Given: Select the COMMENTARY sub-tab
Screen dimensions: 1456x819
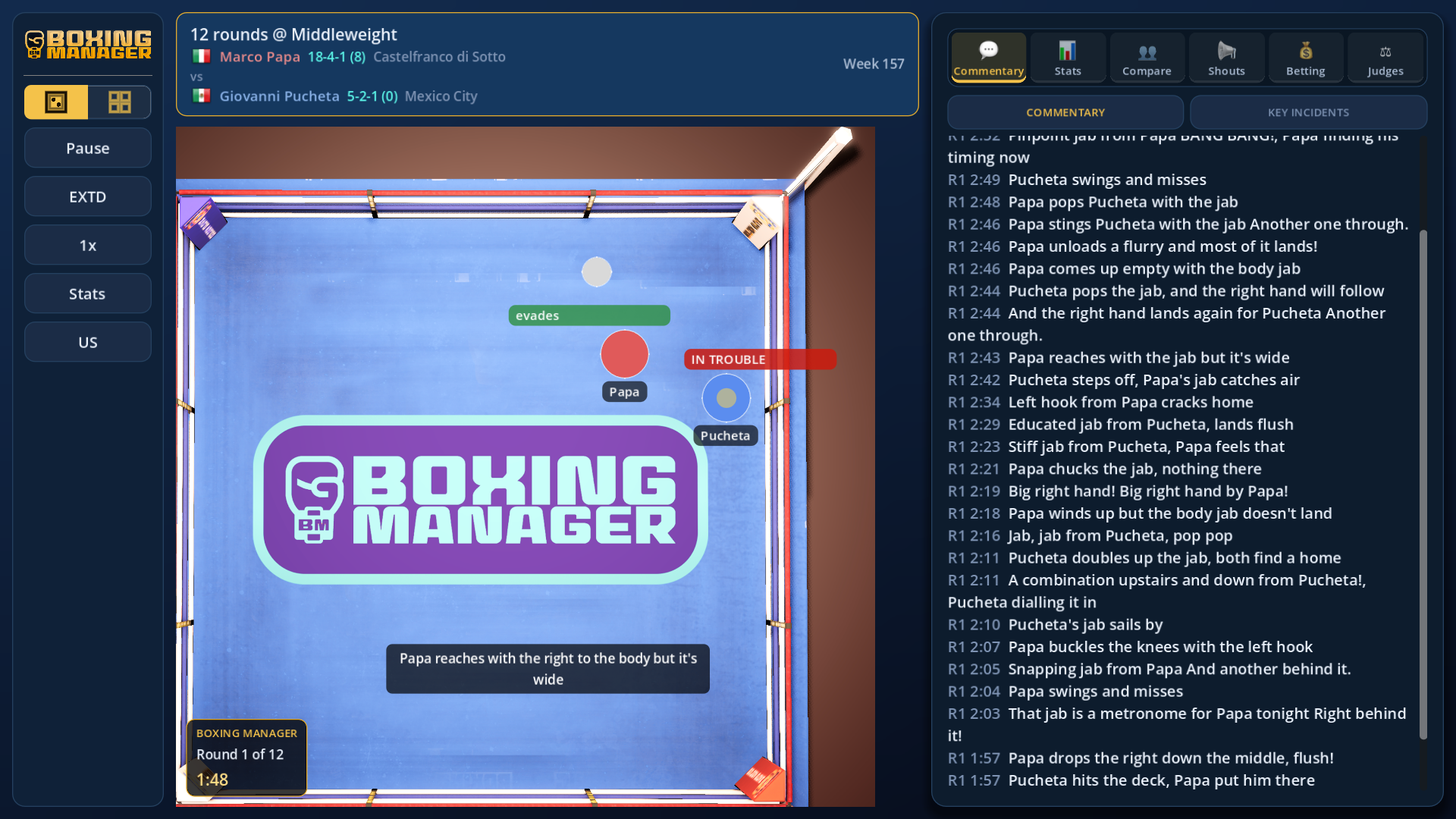Looking at the screenshot, I should pos(1065,112).
